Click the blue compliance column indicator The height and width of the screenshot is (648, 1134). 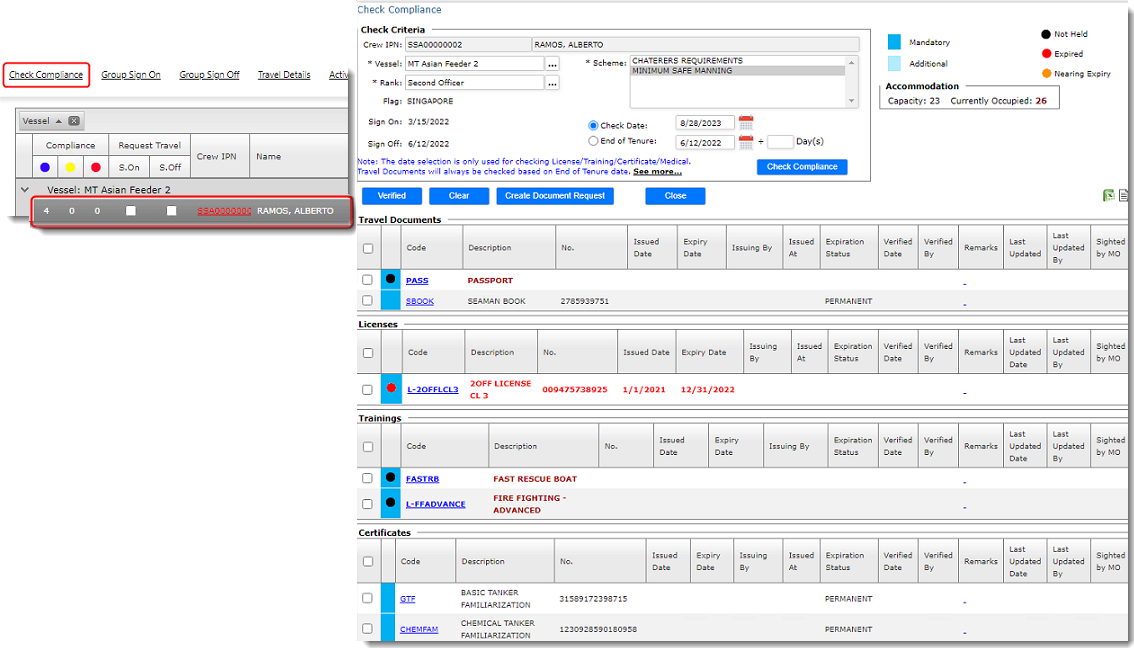45,167
